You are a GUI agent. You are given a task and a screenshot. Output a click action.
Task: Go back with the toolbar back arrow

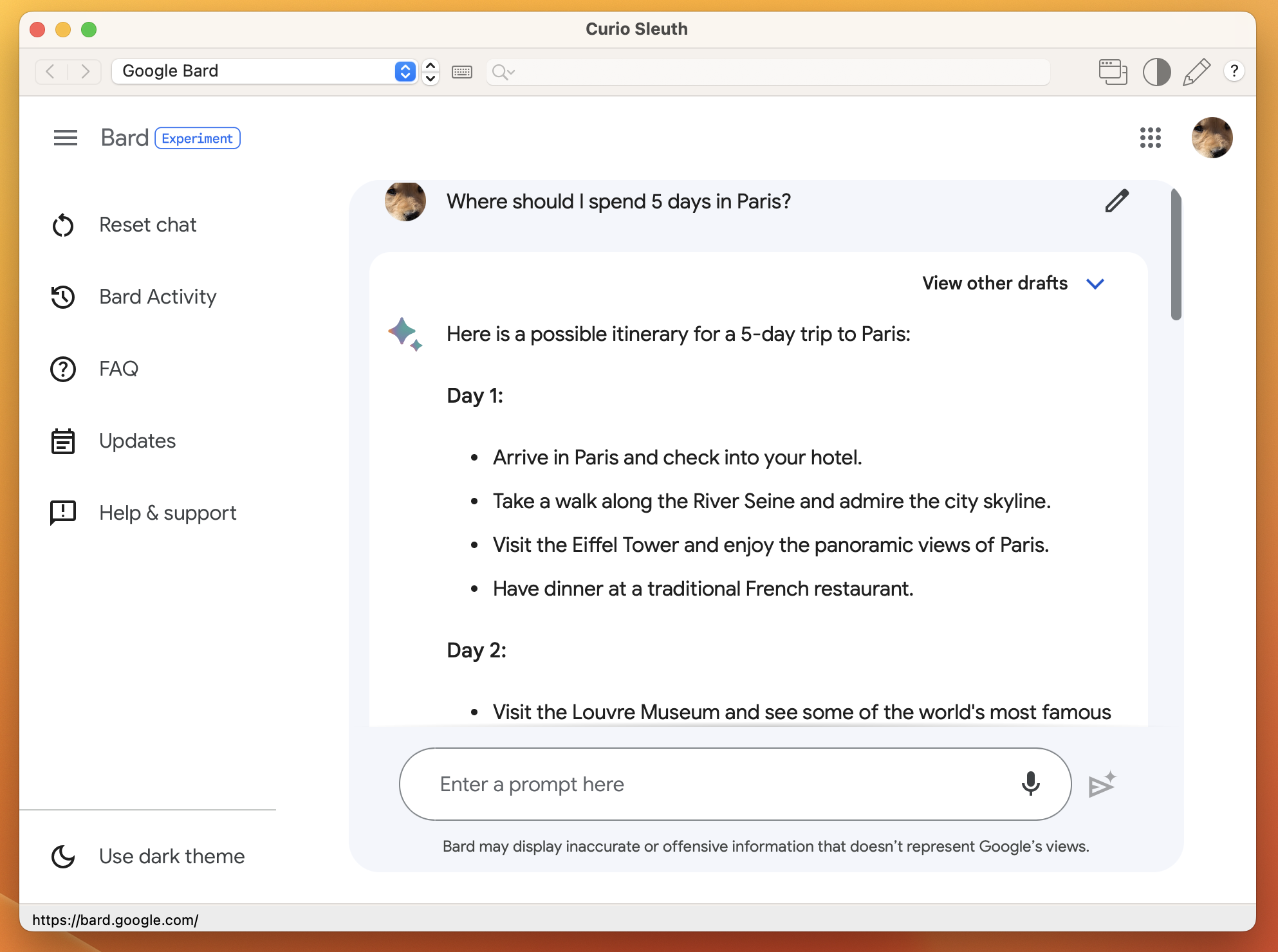tap(51, 71)
